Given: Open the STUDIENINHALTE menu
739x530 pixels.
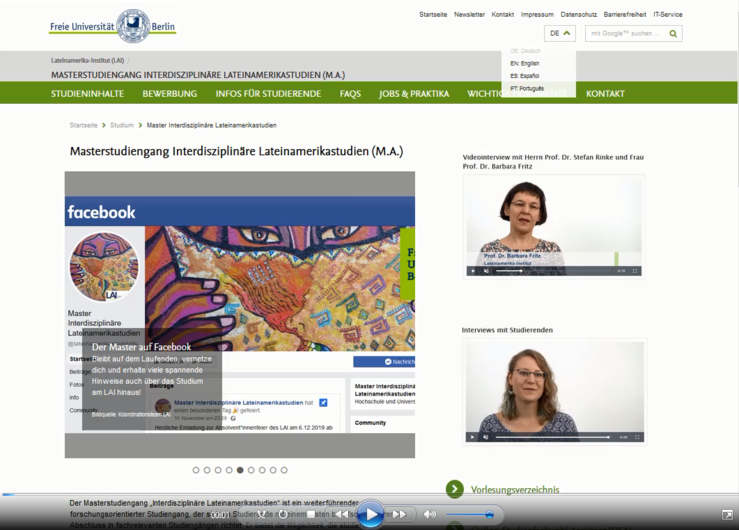Looking at the screenshot, I should pyautogui.click(x=87, y=94).
